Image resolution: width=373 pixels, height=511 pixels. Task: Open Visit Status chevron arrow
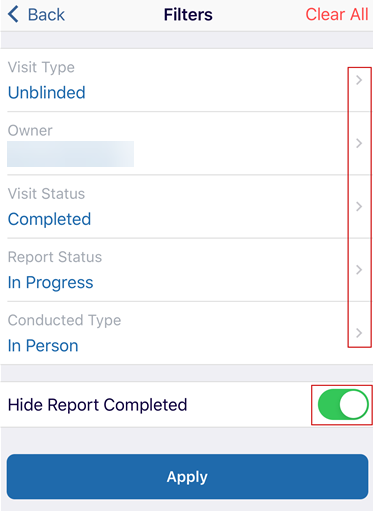pyautogui.click(x=359, y=206)
